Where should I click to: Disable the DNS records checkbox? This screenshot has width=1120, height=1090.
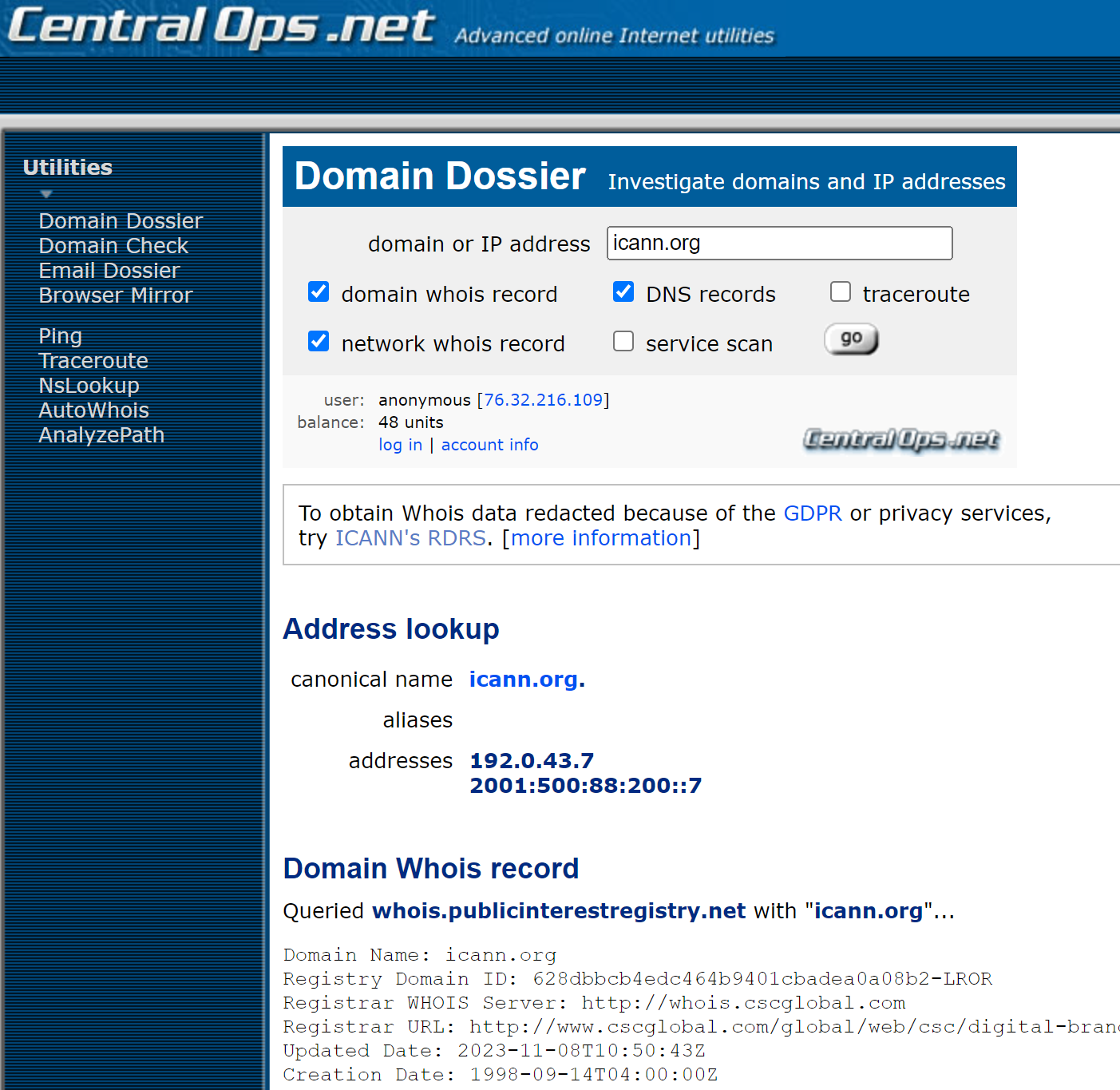(623, 292)
